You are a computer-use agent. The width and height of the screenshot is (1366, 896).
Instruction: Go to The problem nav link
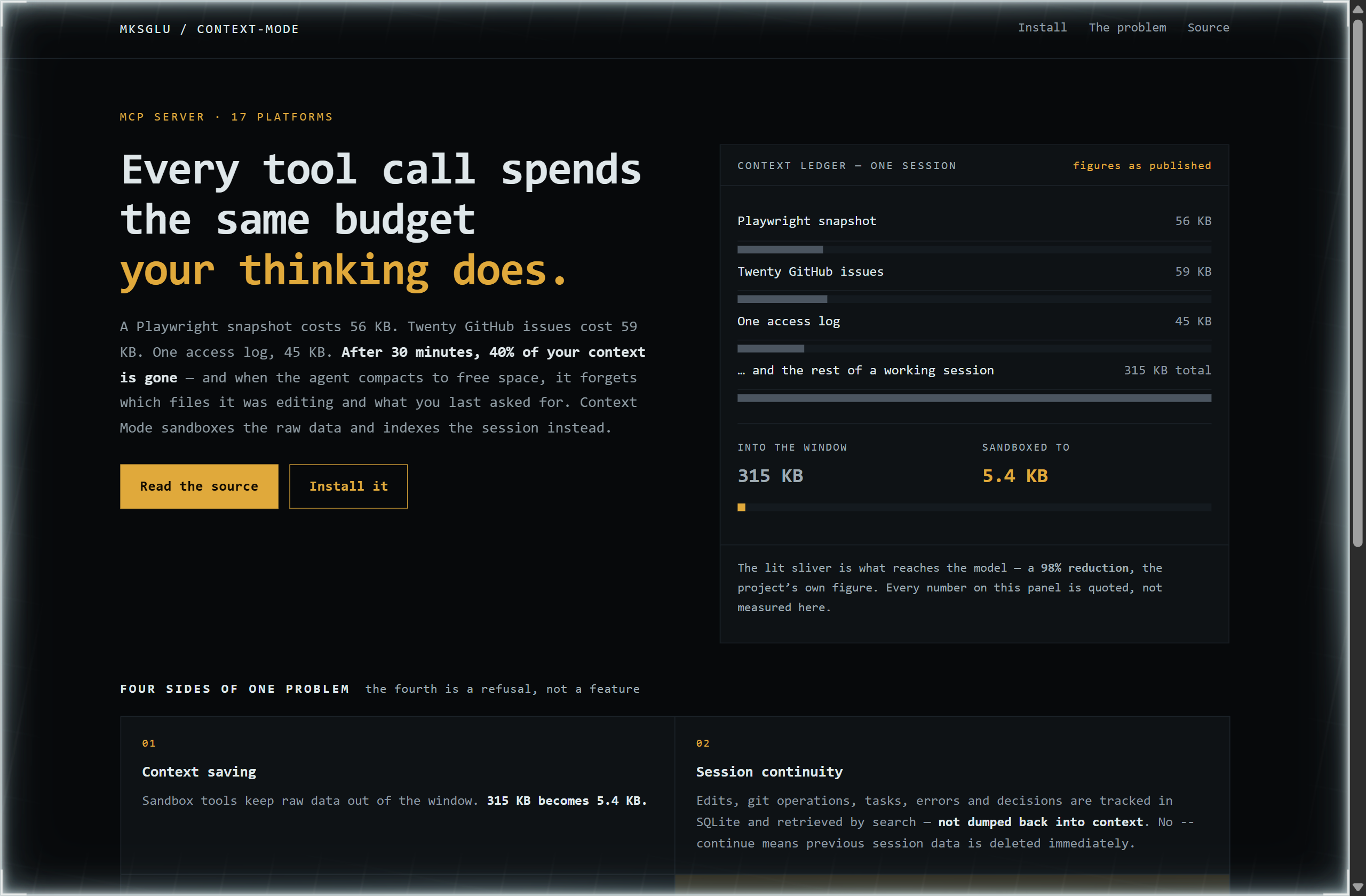coord(1126,28)
